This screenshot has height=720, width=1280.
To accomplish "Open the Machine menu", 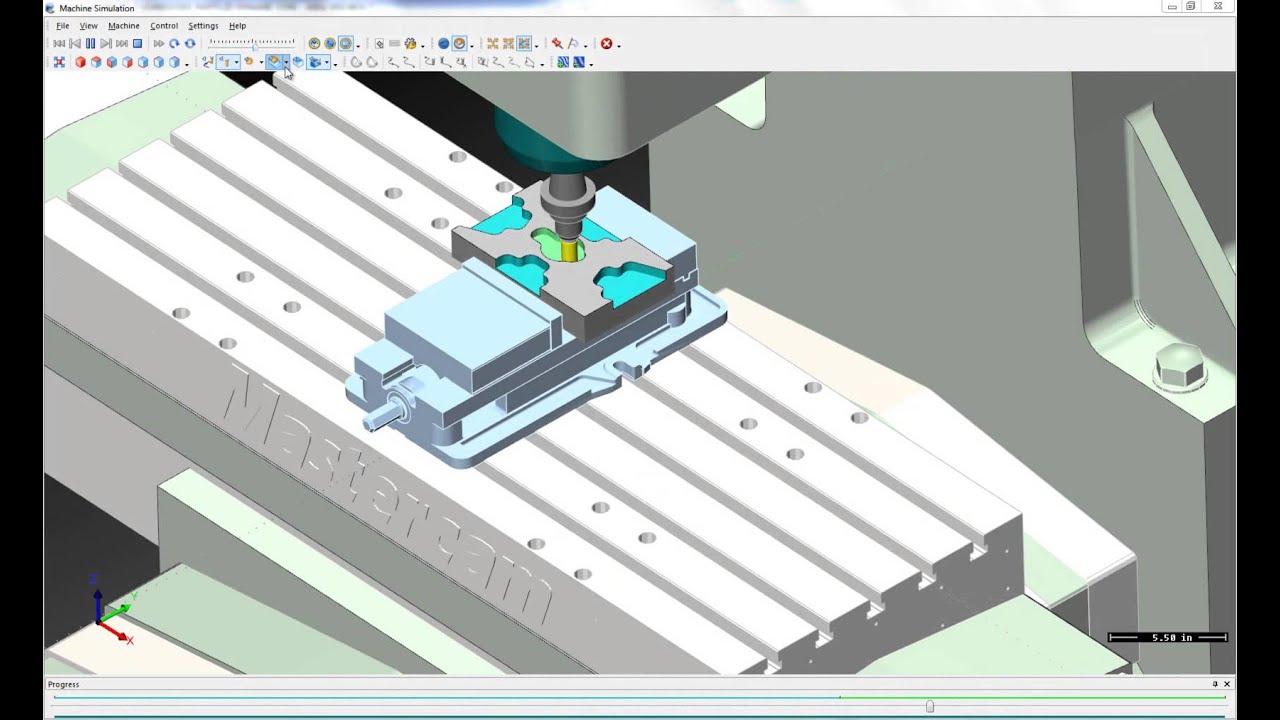I will click(124, 26).
